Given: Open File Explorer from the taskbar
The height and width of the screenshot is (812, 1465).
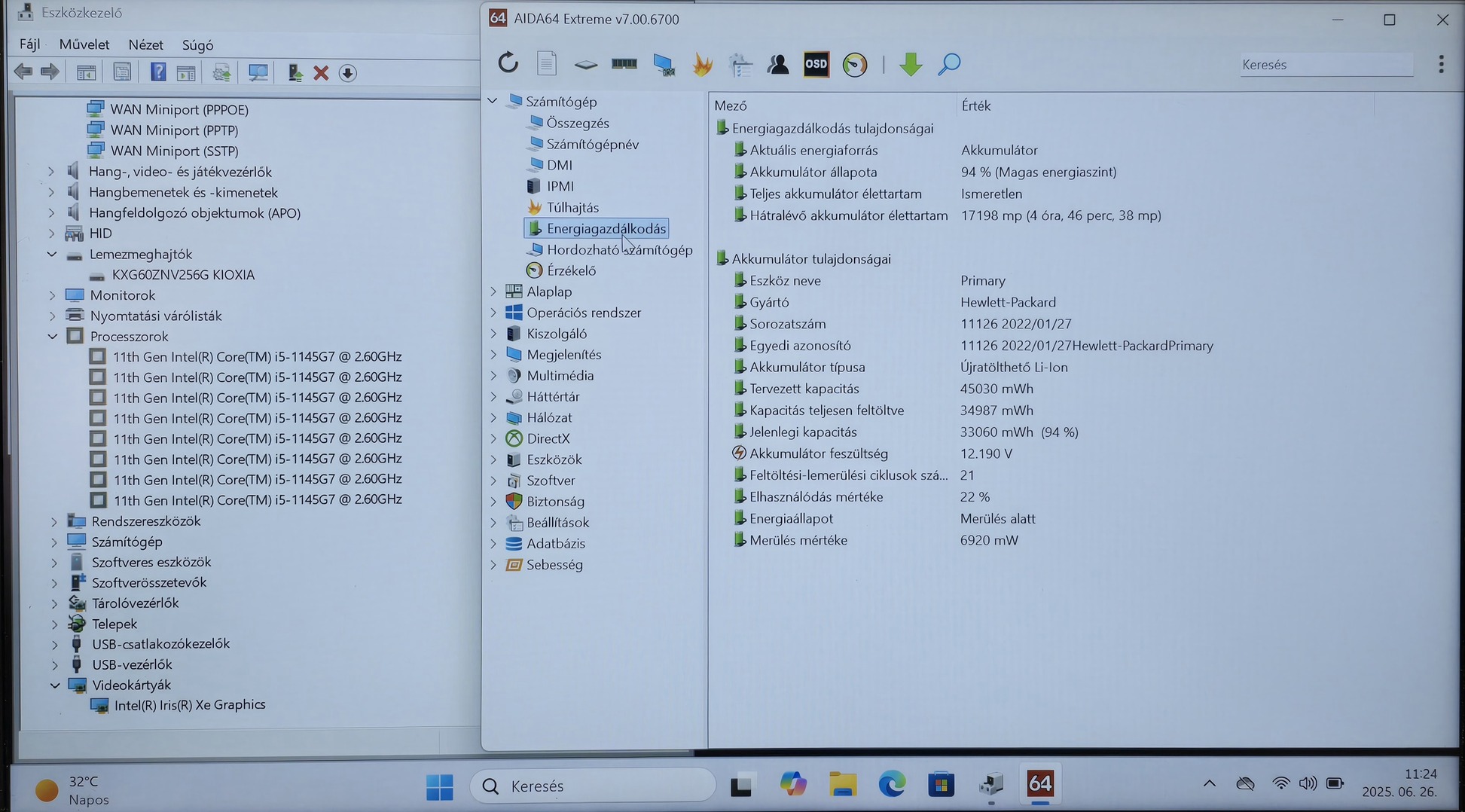Looking at the screenshot, I should 843,785.
